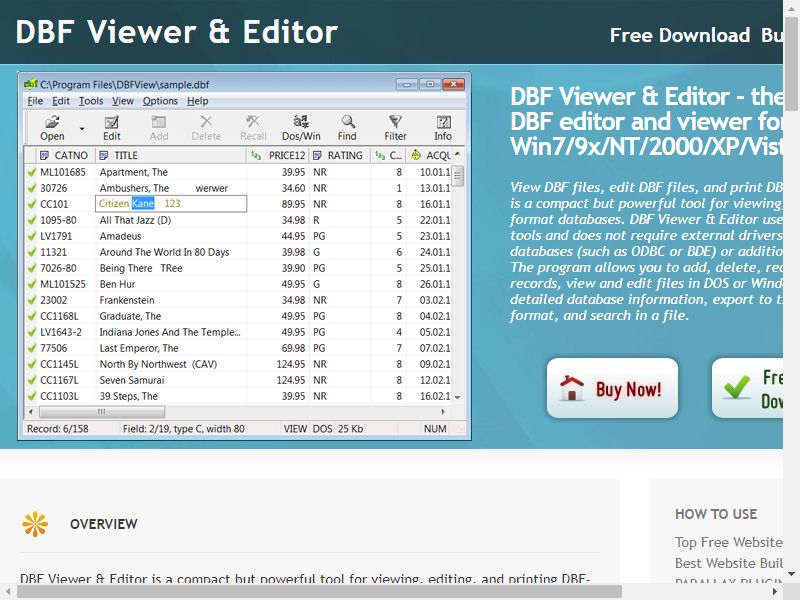Toggle the checkmark for row 11321
Viewport: 800px width, 600px height.
coord(32,252)
